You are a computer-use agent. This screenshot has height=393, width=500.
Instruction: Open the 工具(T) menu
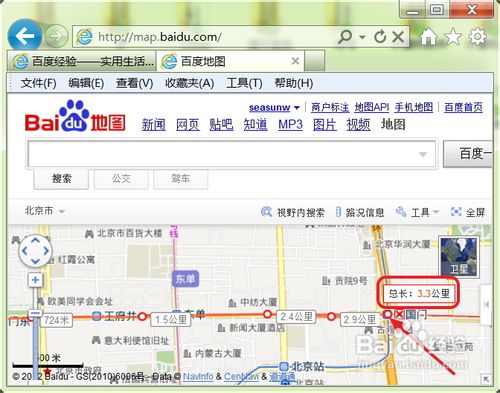tap(244, 83)
